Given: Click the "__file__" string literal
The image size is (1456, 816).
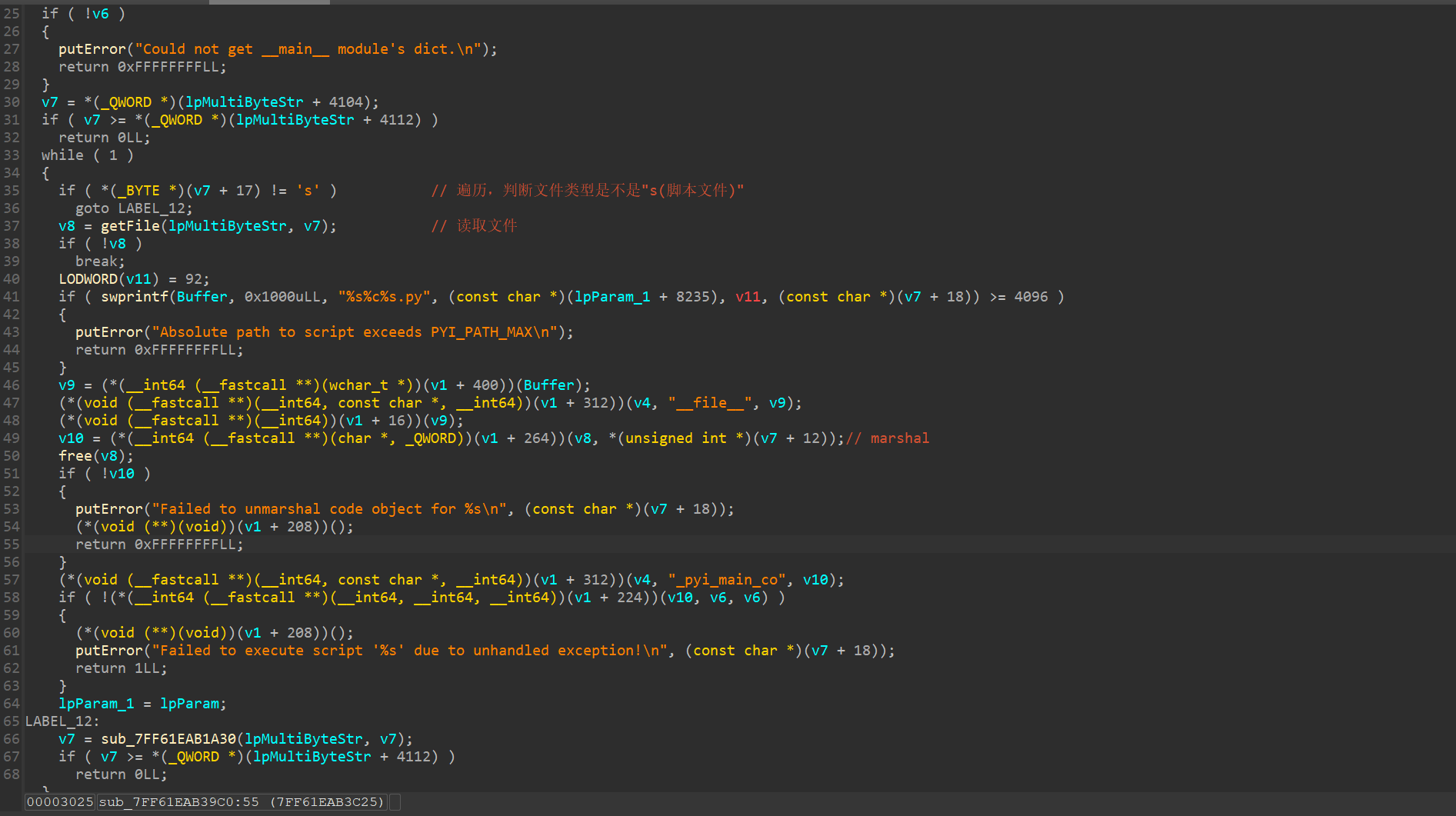Looking at the screenshot, I should coord(709,403).
